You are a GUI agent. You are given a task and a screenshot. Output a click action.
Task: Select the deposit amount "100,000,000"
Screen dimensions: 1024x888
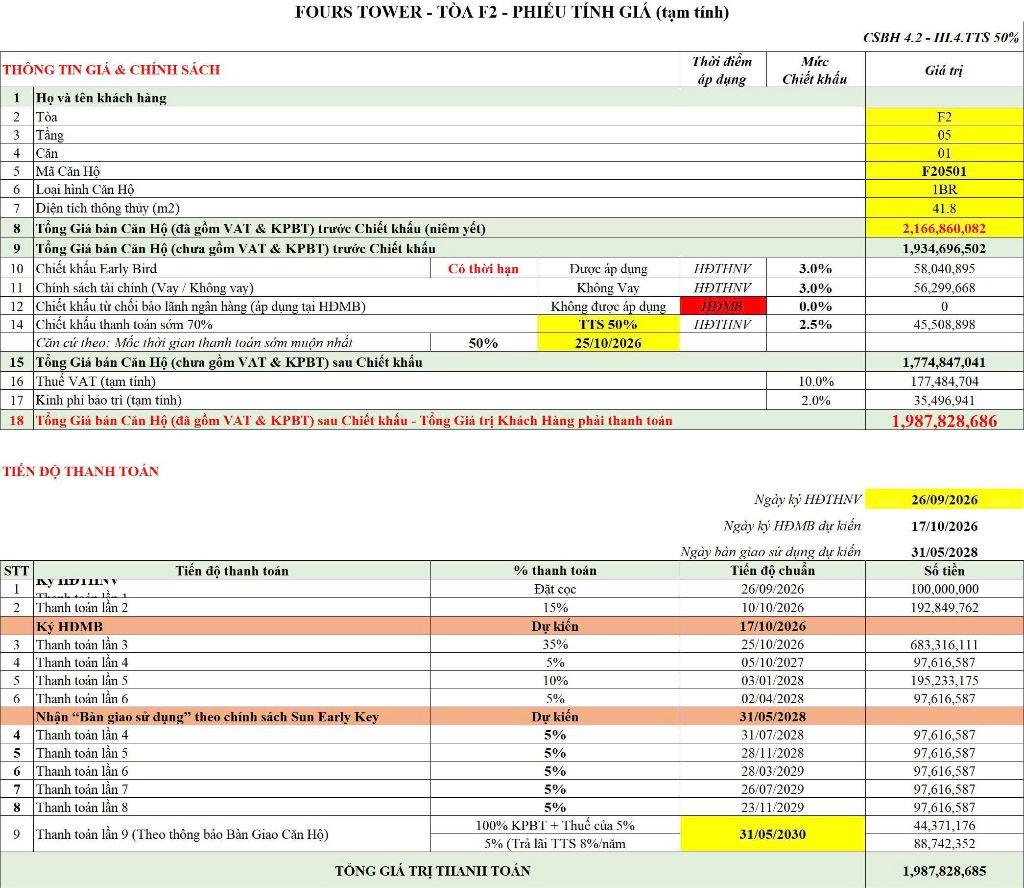point(944,589)
